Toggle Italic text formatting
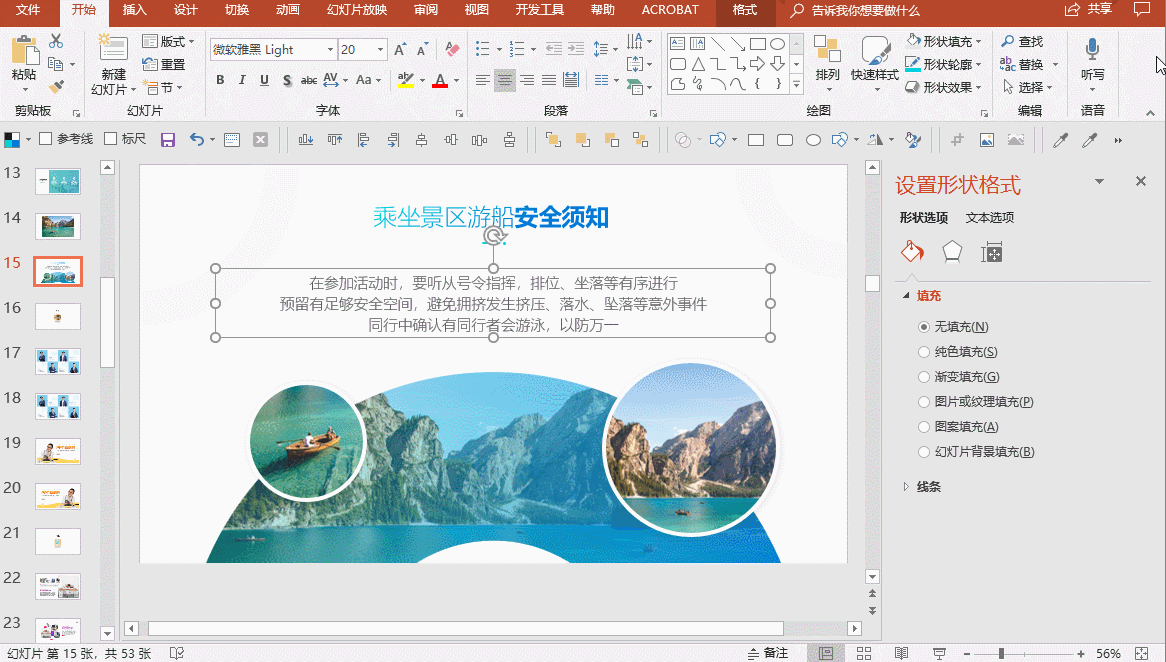 point(242,80)
